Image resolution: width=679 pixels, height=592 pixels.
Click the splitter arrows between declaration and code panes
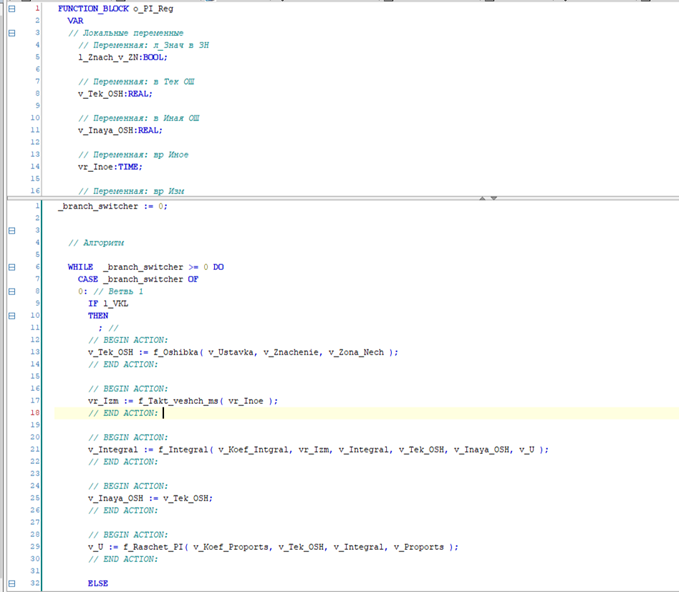(x=487, y=198)
